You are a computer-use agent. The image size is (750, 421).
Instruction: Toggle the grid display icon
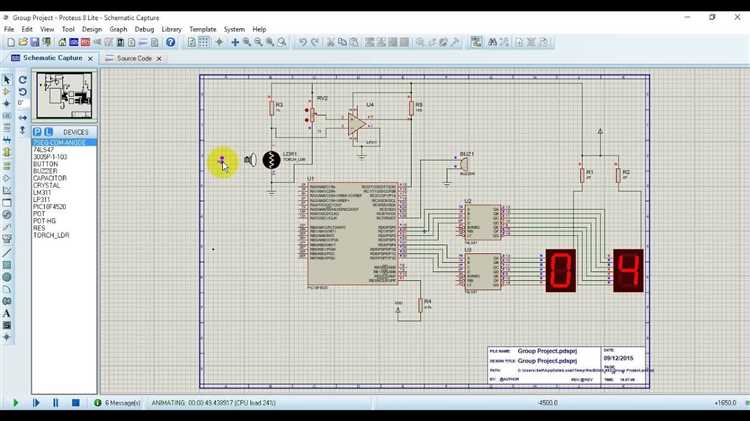pyautogui.click(x=203, y=43)
